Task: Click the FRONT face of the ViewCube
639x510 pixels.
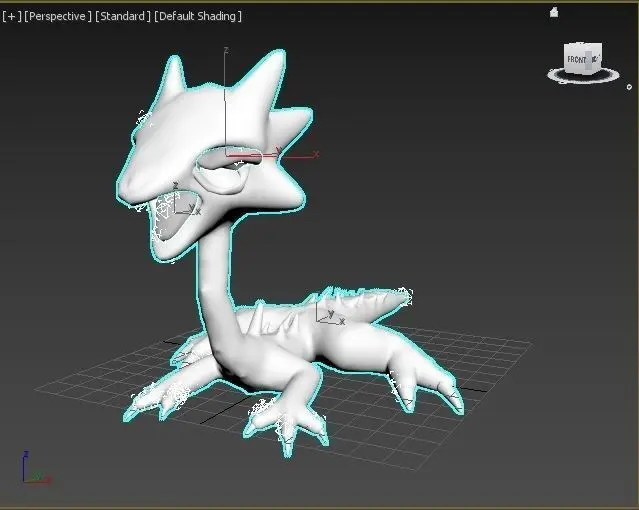Action: coord(576,60)
